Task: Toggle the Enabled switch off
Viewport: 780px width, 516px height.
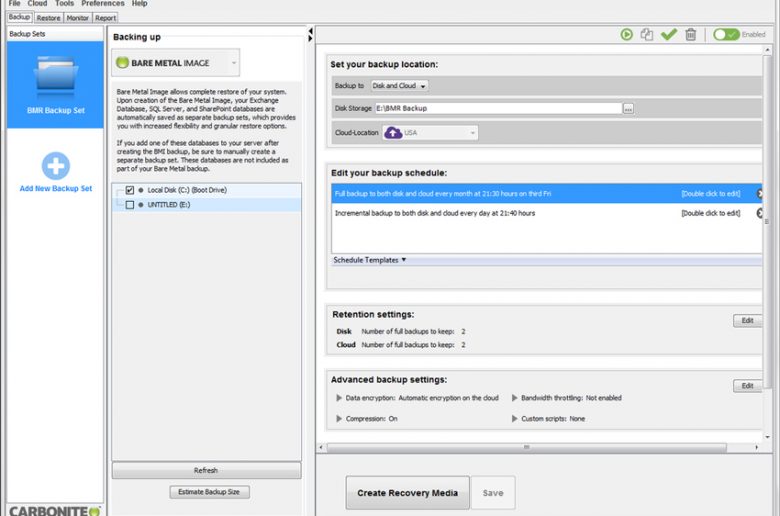Action: point(726,34)
